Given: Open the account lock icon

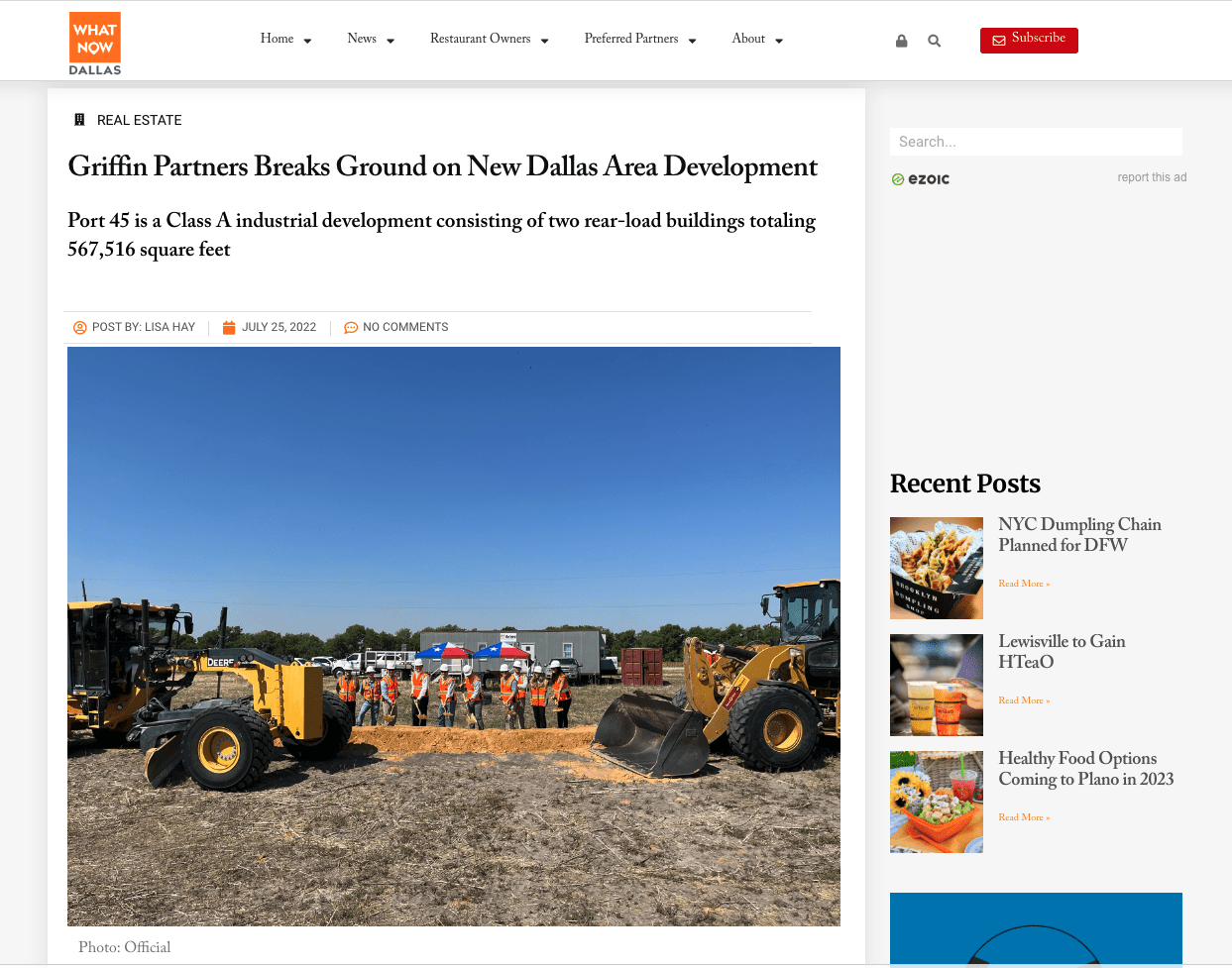Looking at the screenshot, I should point(902,41).
